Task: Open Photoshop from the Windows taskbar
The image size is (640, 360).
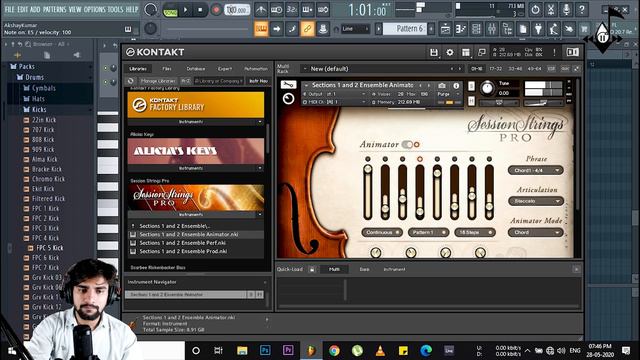Action: [265, 350]
